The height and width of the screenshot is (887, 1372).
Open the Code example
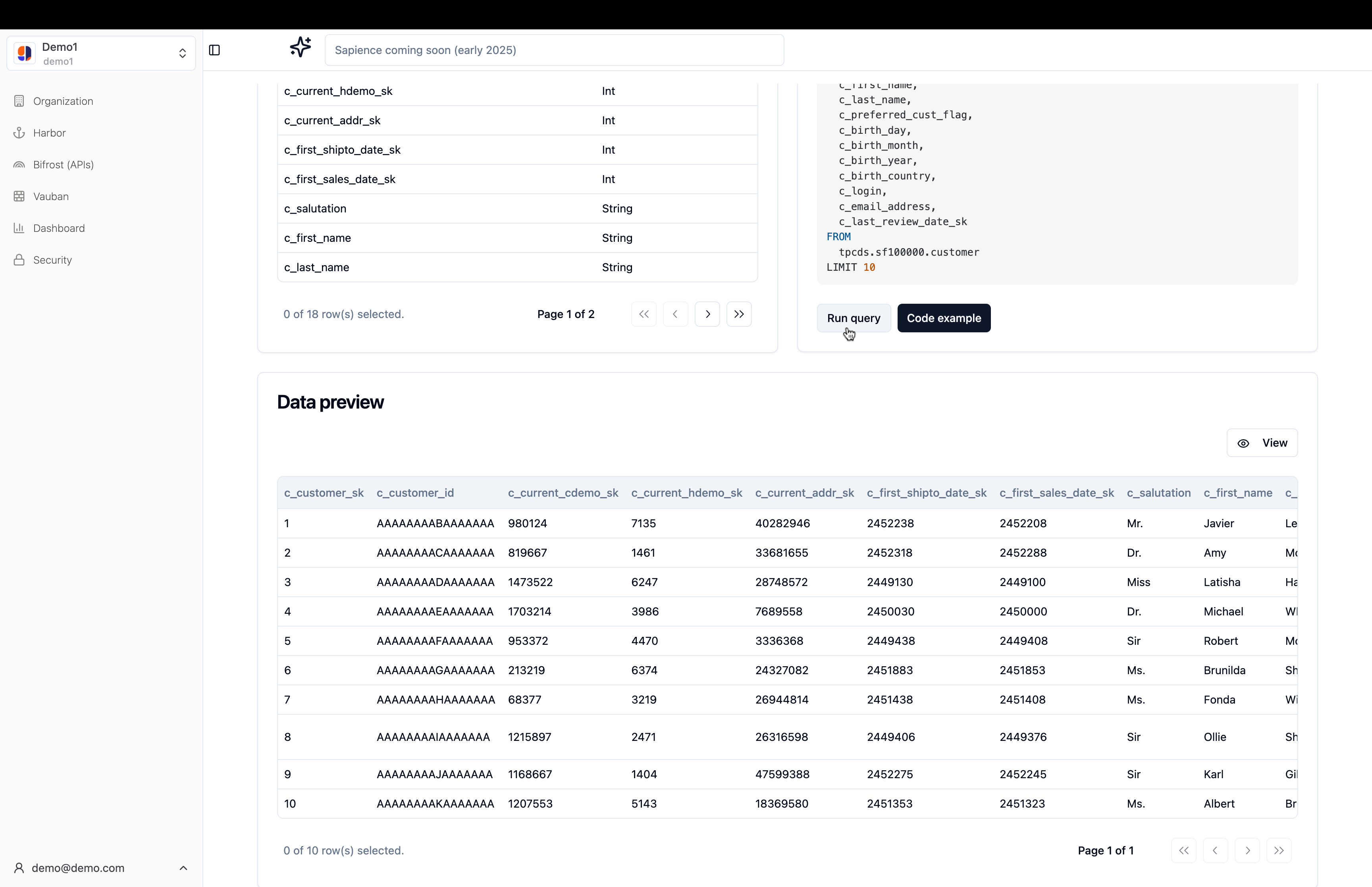[944, 318]
